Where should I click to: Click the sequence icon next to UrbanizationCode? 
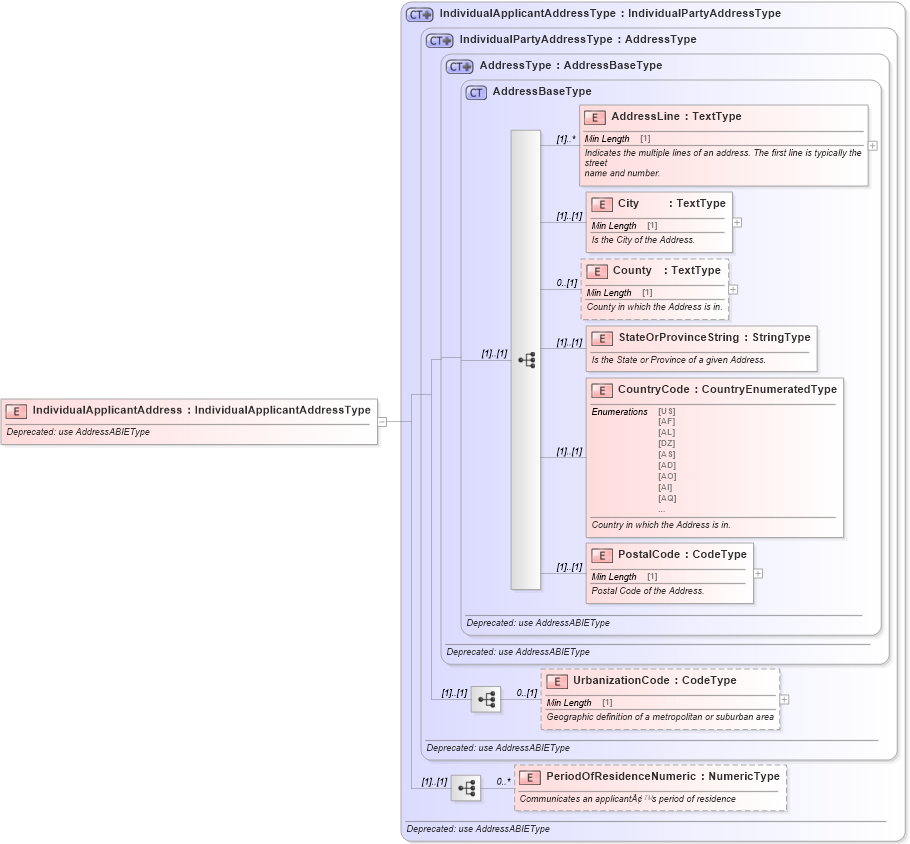point(486,700)
